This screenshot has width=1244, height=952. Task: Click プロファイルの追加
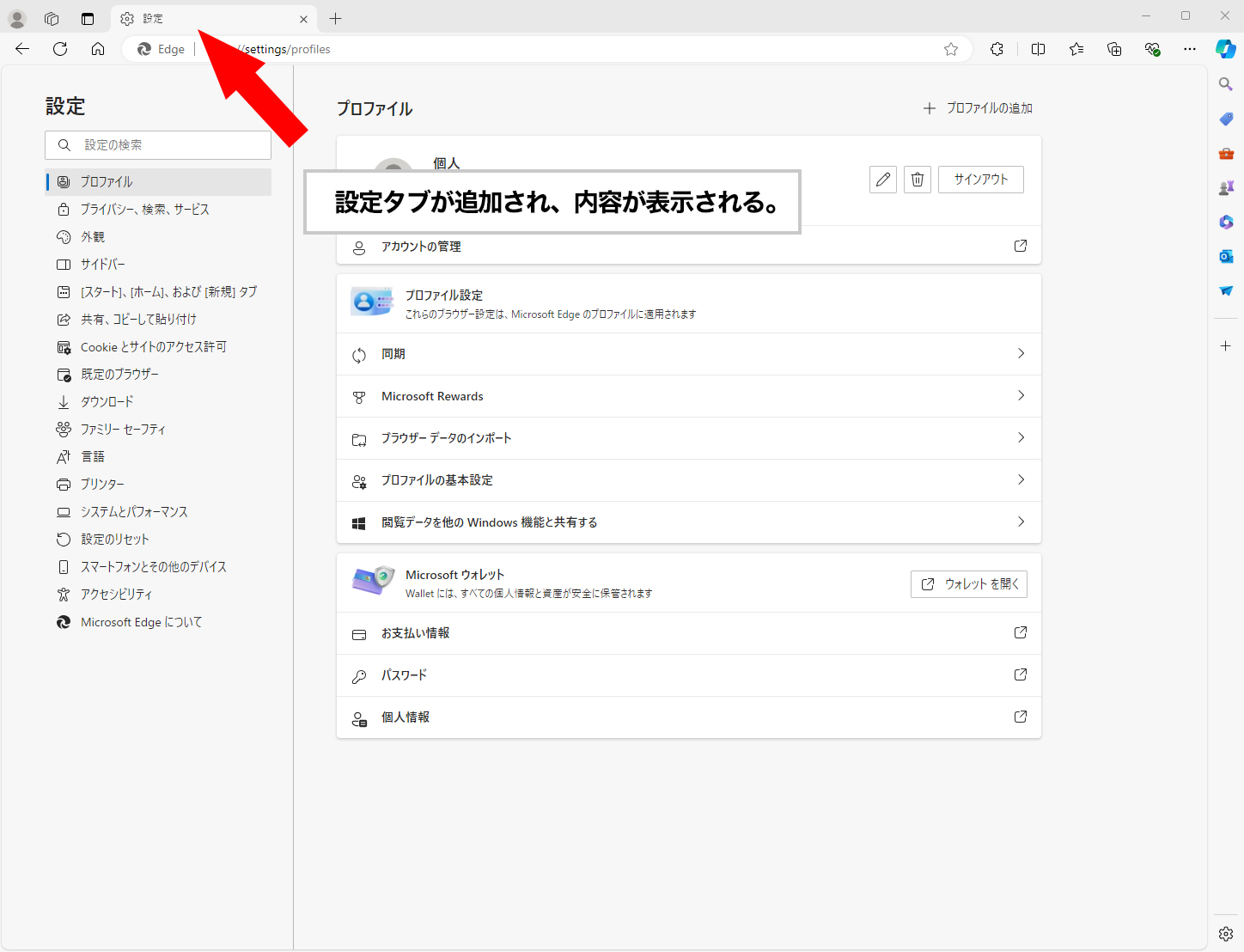(978, 108)
